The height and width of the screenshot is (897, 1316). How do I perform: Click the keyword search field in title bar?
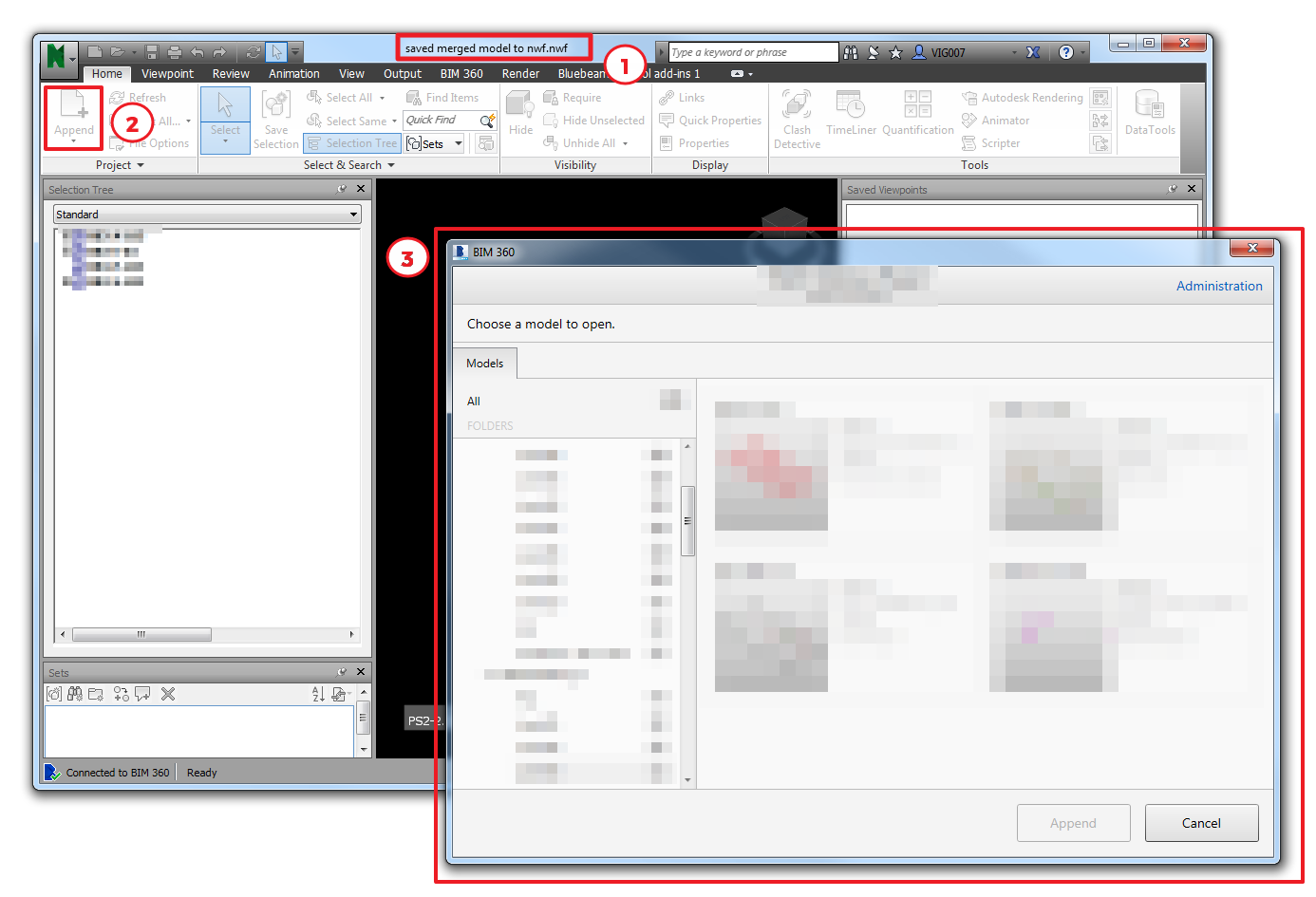(x=754, y=52)
